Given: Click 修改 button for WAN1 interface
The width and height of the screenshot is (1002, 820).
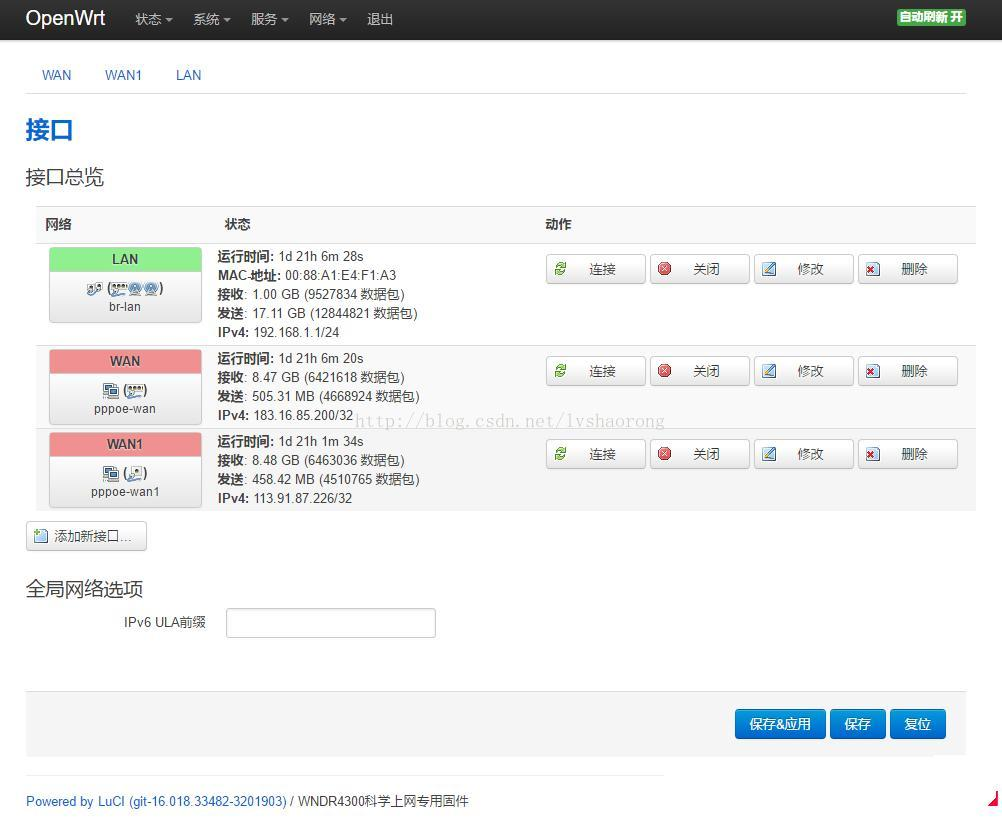Looking at the screenshot, I should click(x=804, y=454).
